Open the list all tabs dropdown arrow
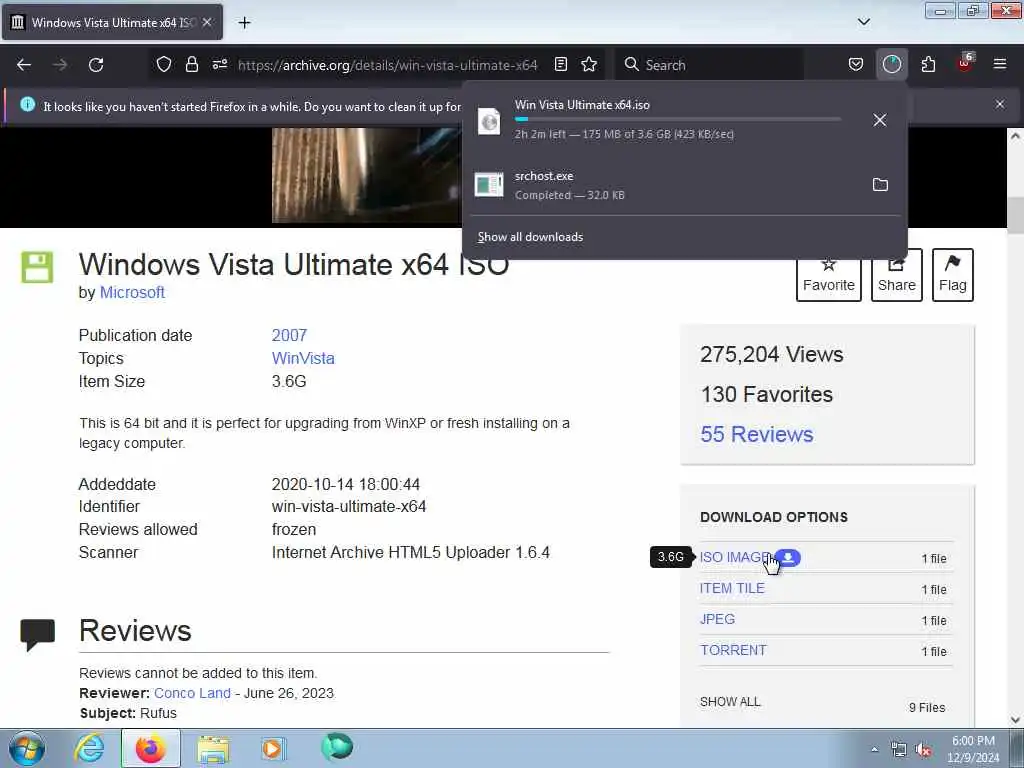Image resolution: width=1024 pixels, height=768 pixels. click(863, 22)
